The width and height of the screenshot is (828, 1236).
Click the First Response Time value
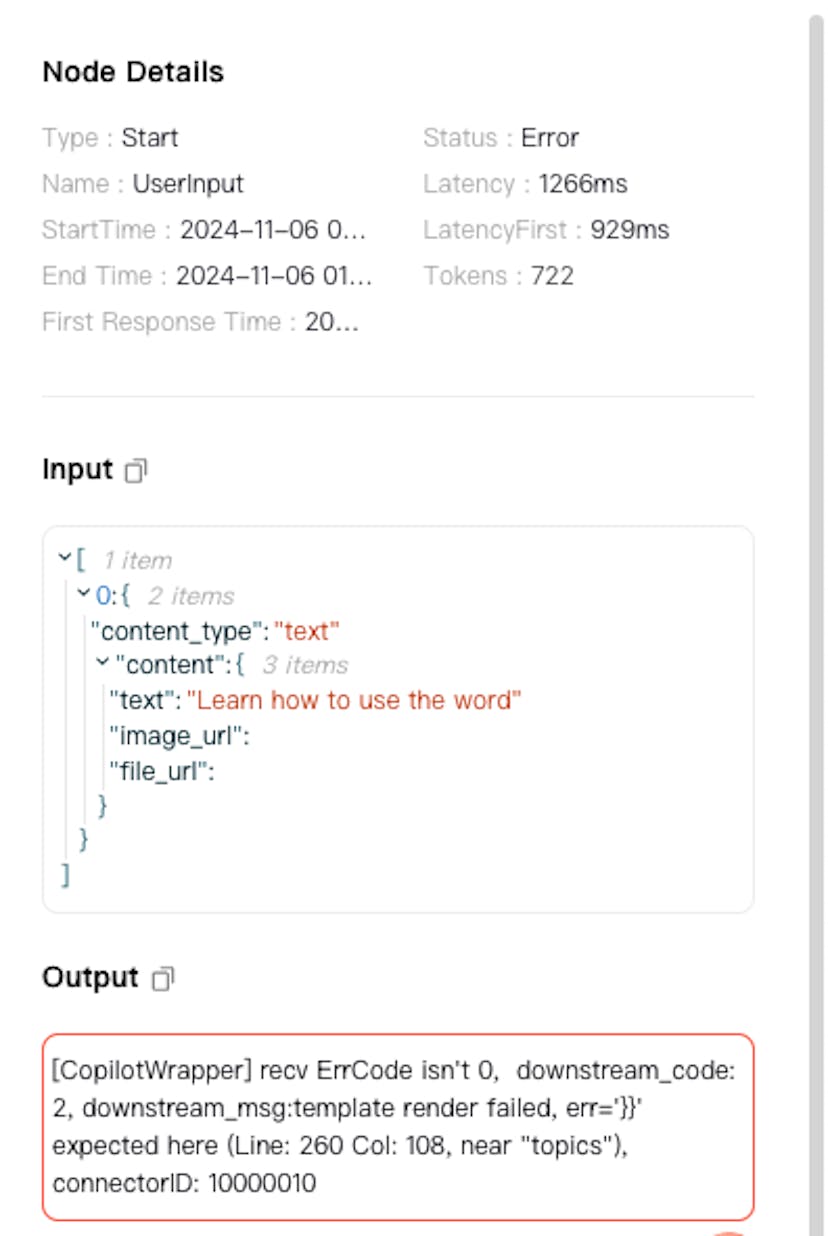pyautogui.click(x=332, y=322)
